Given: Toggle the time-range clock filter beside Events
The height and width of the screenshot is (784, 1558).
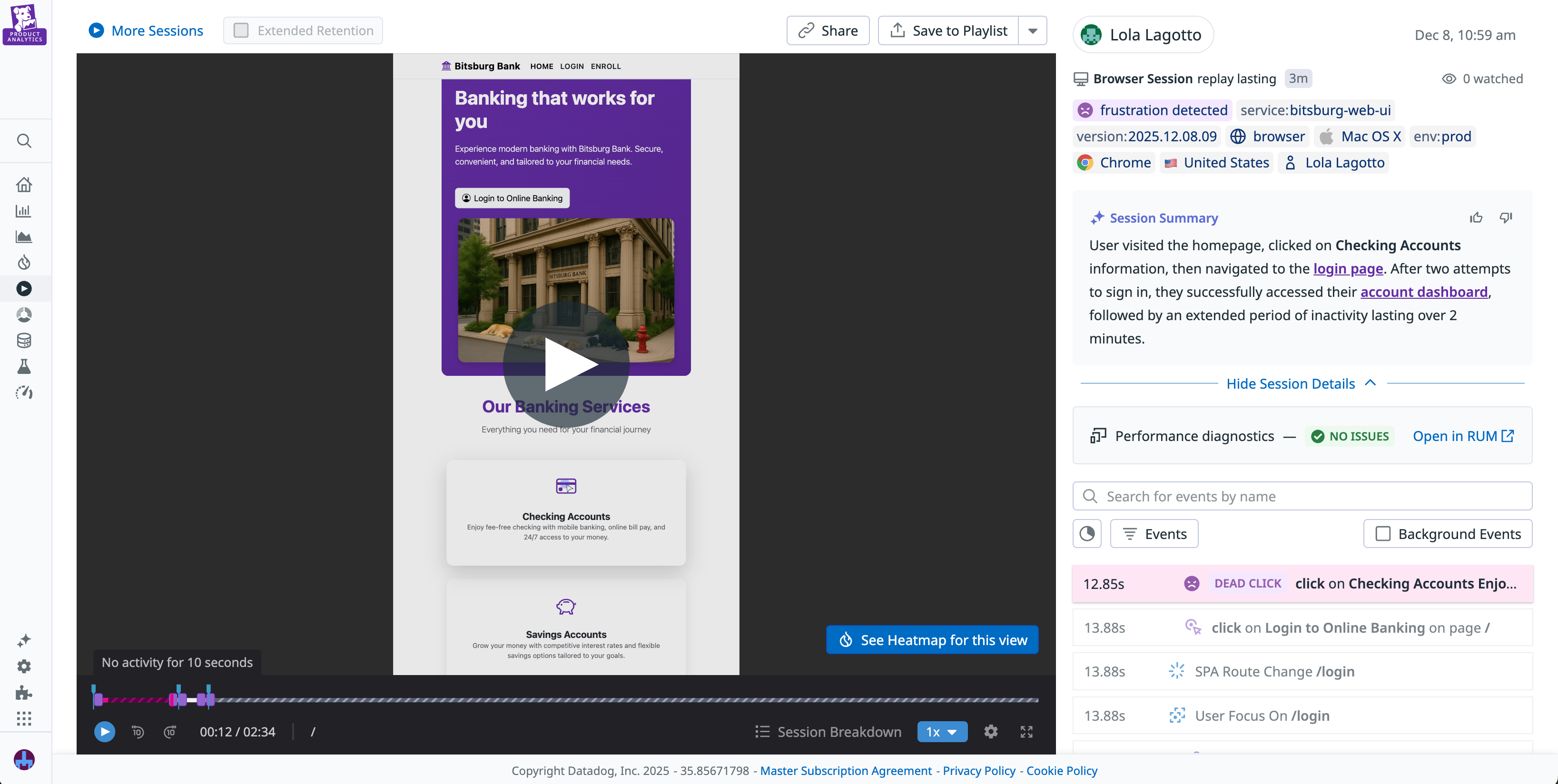Looking at the screenshot, I should click(1087, 534).
